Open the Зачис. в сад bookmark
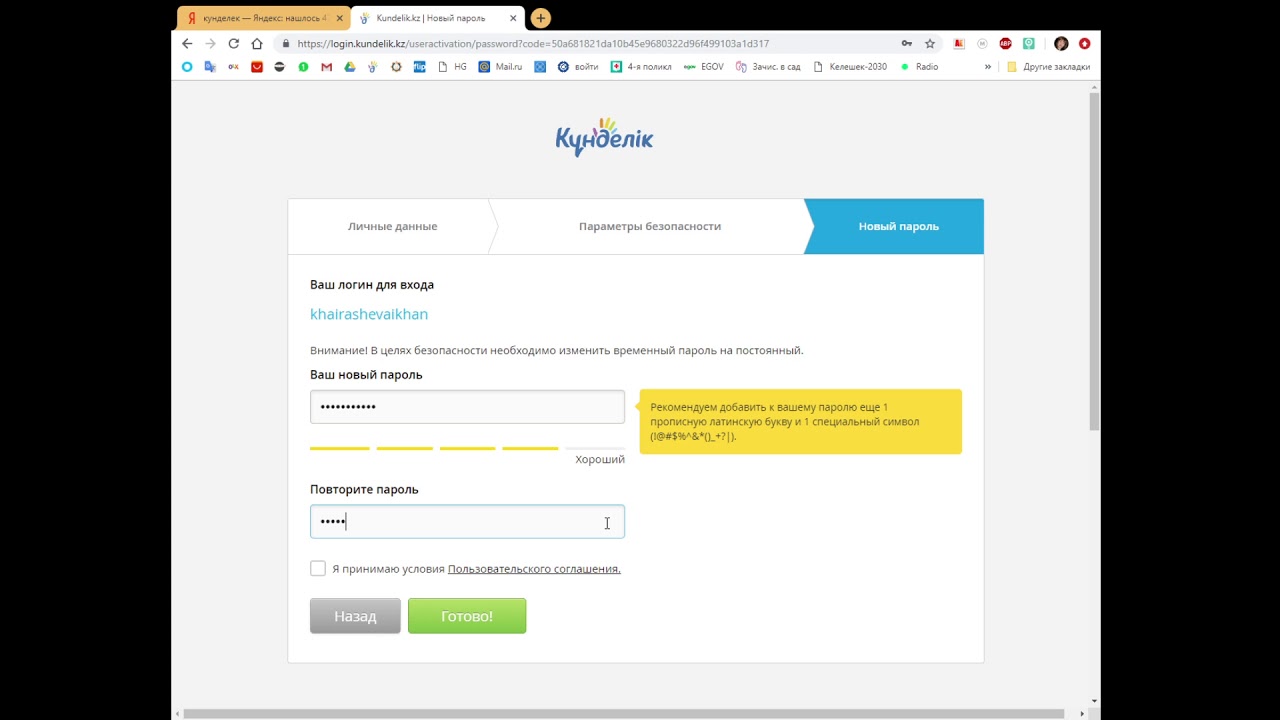 (768, 67)
